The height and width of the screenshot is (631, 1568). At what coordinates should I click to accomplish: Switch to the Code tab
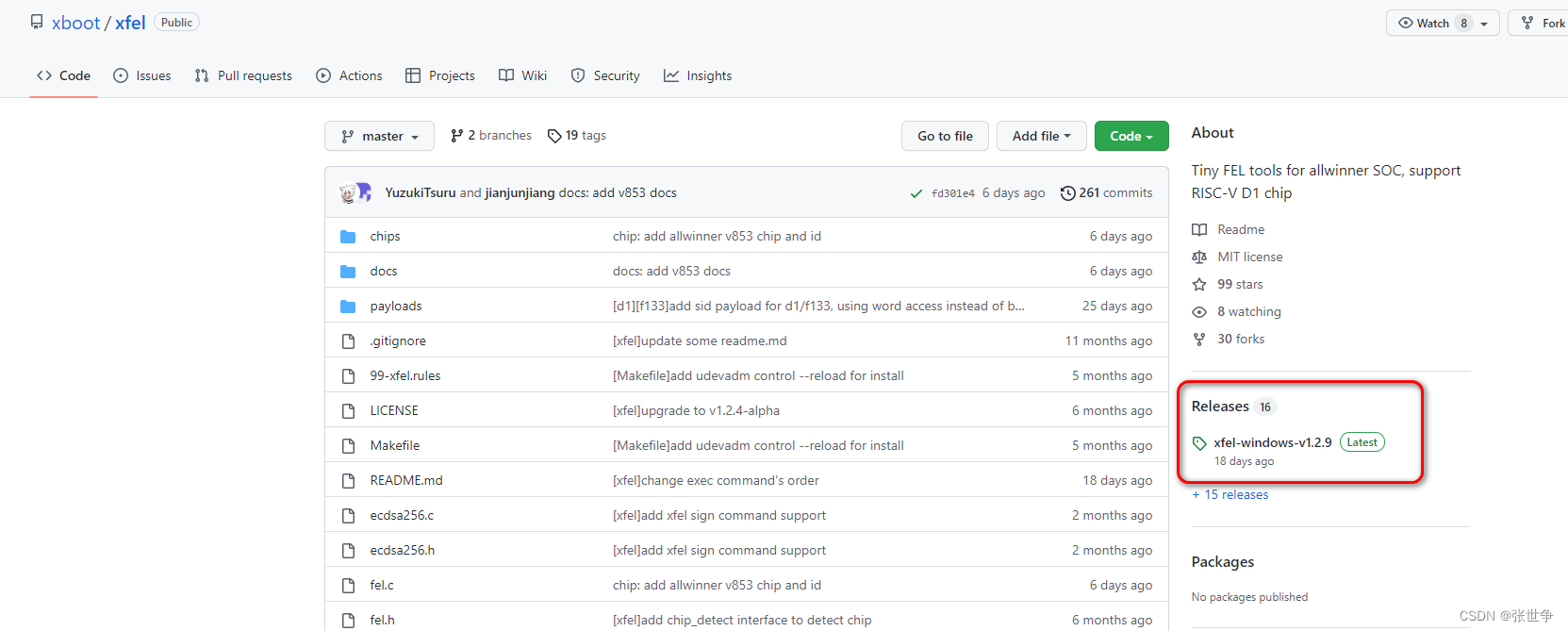tap(63, 75)
